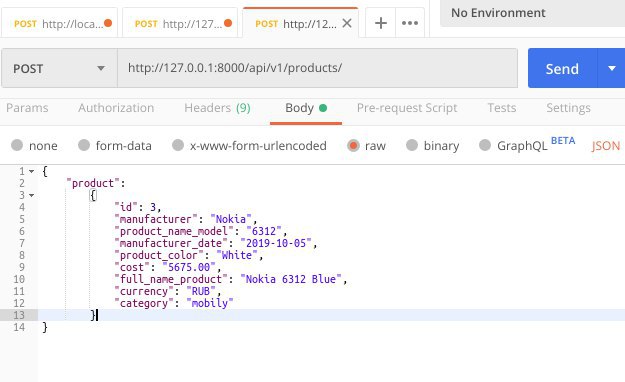Open the Params tab
Image resolution: width=625 pixels, height=382 pixels.
click(x=27, y=108)
